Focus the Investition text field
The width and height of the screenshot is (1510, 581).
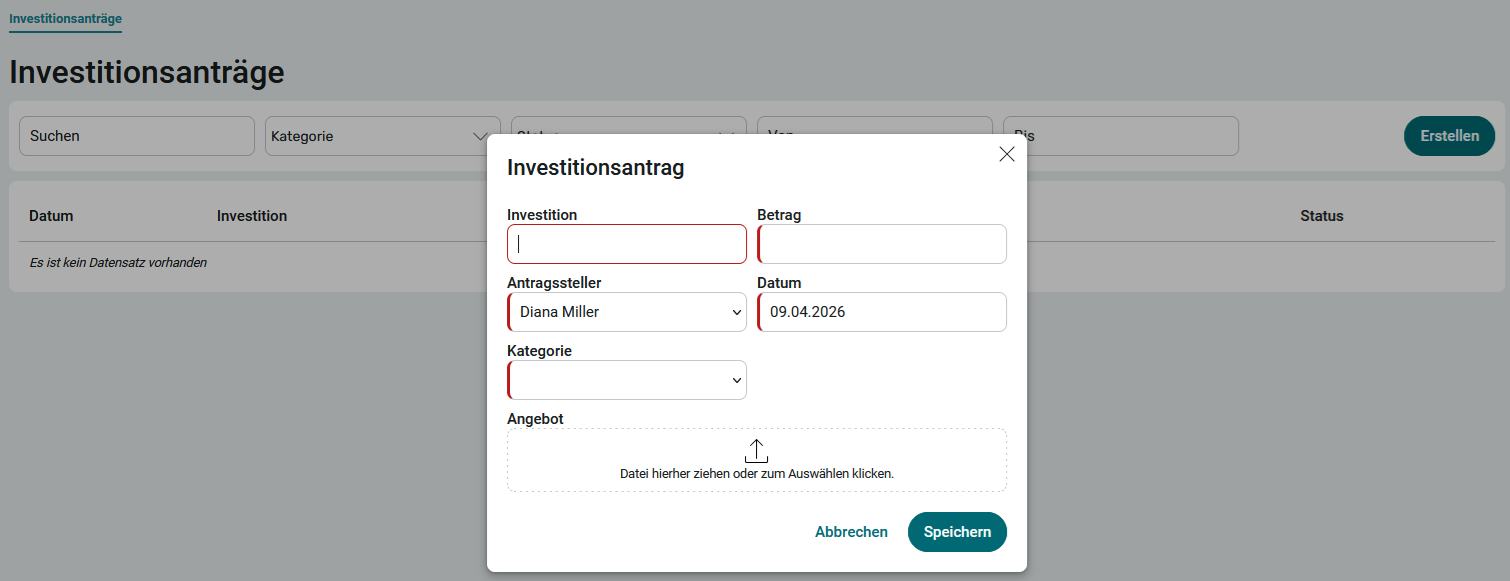click(627, 244)
